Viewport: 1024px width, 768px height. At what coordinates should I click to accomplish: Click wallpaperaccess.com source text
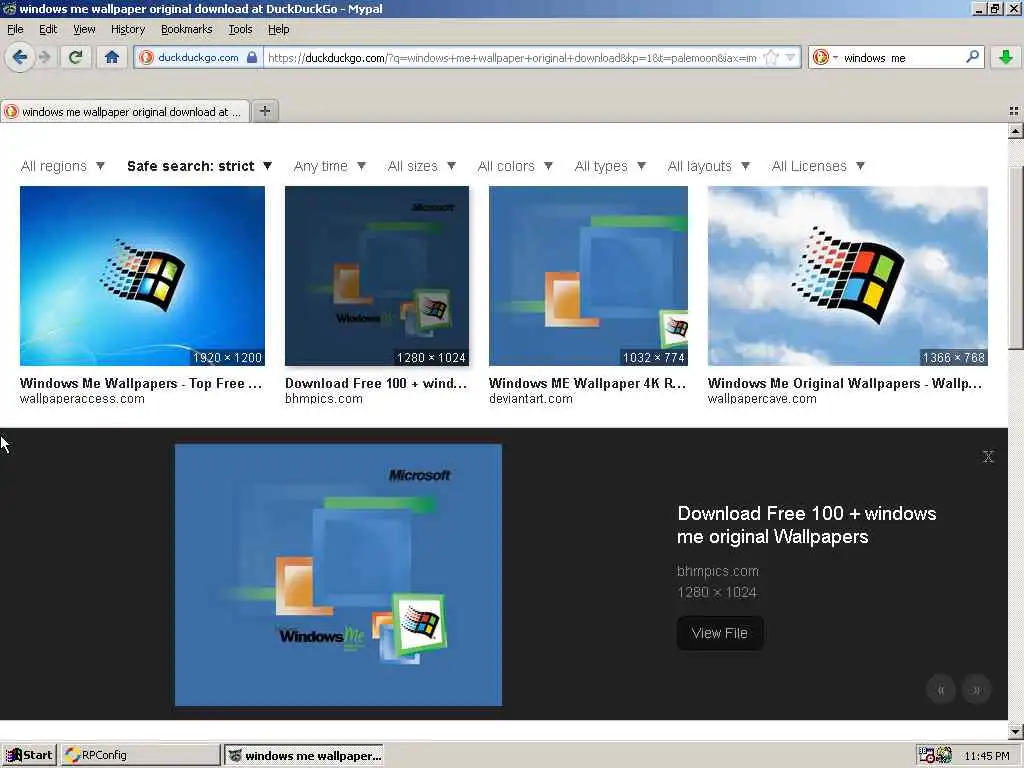click(82, 398)
